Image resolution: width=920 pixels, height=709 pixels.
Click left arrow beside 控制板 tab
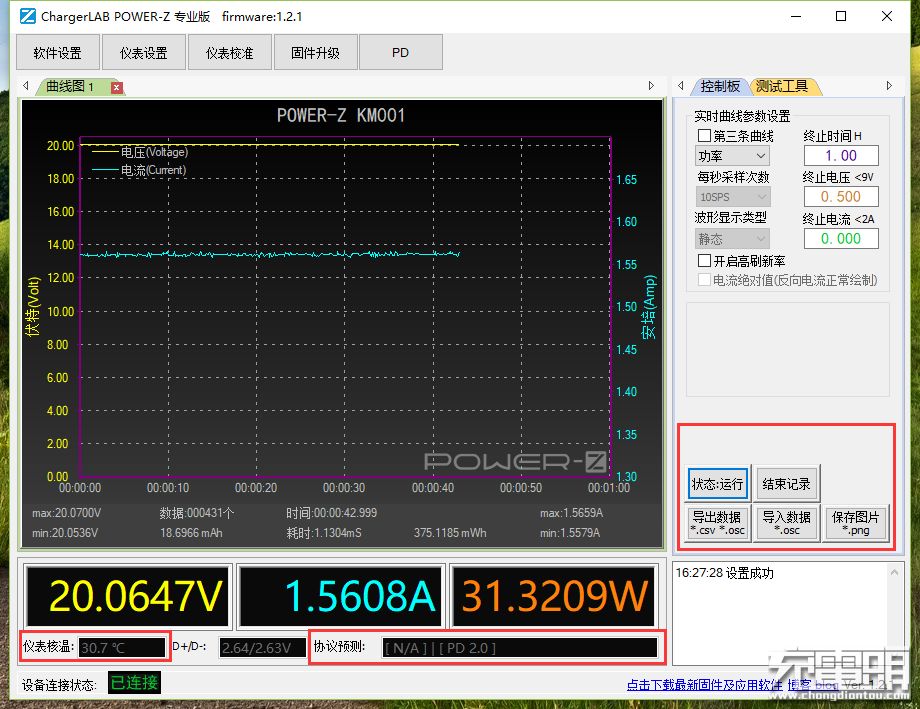click(x=681, y=86)
